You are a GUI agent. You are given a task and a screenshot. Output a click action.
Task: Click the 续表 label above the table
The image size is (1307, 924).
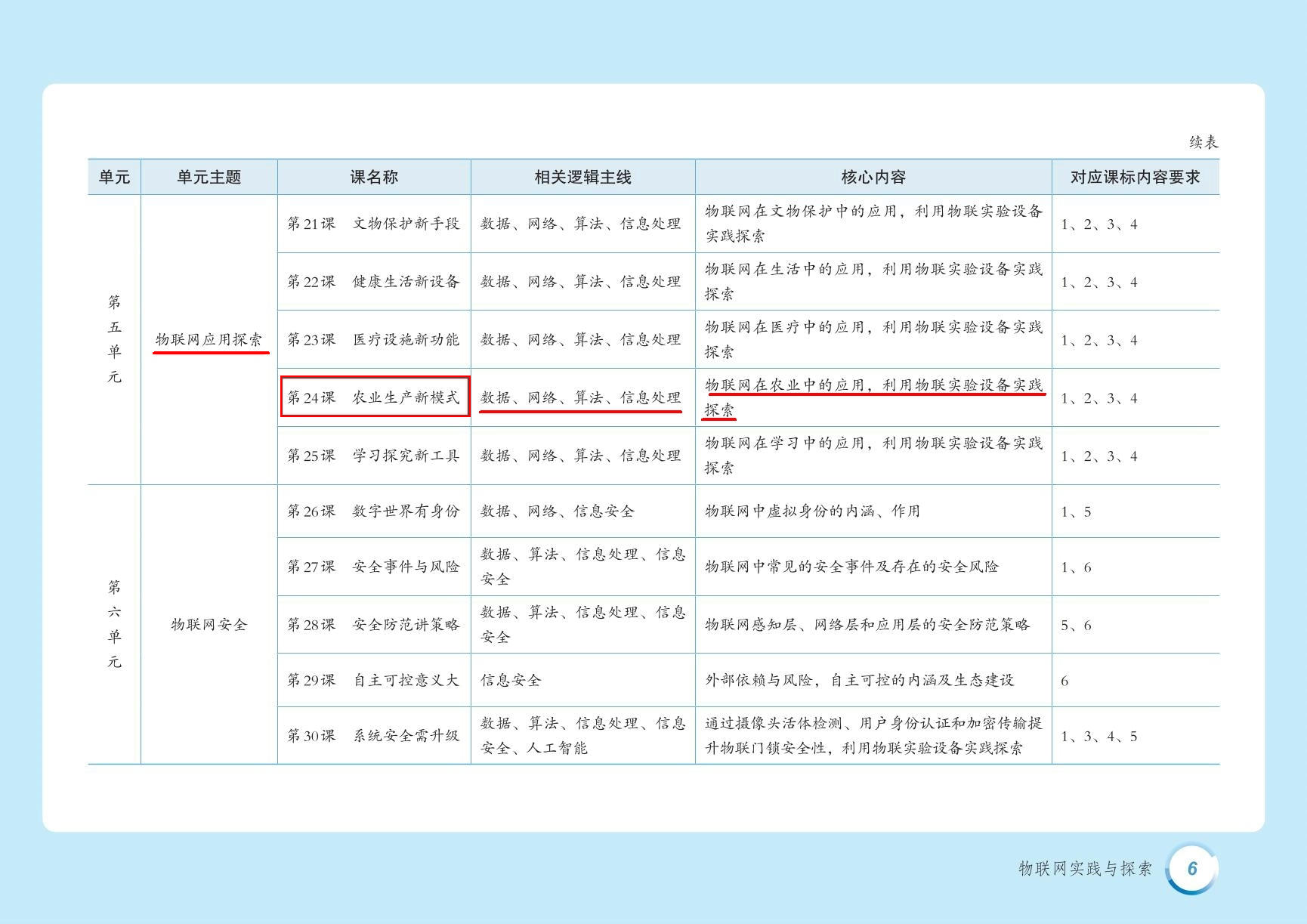[1203, 142]
